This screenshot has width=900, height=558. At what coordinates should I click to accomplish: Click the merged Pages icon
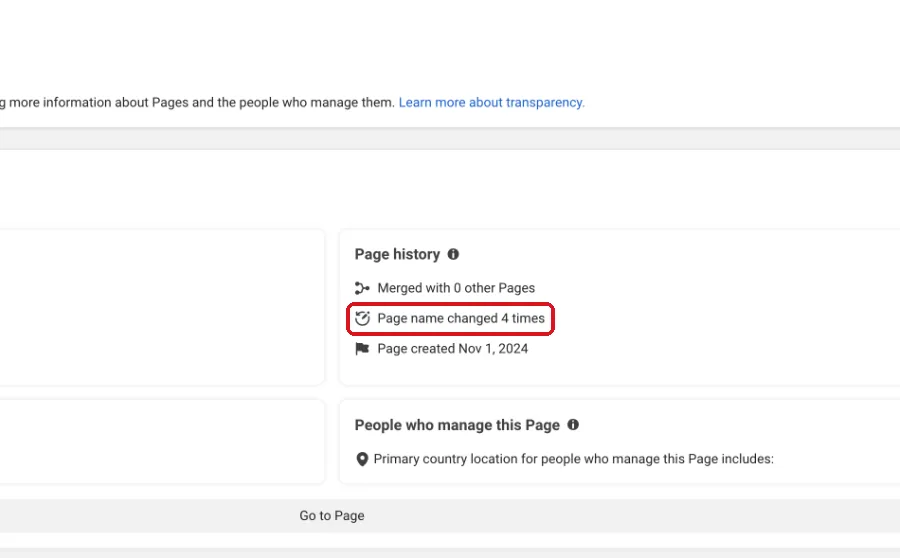click(x=362, y=288)
